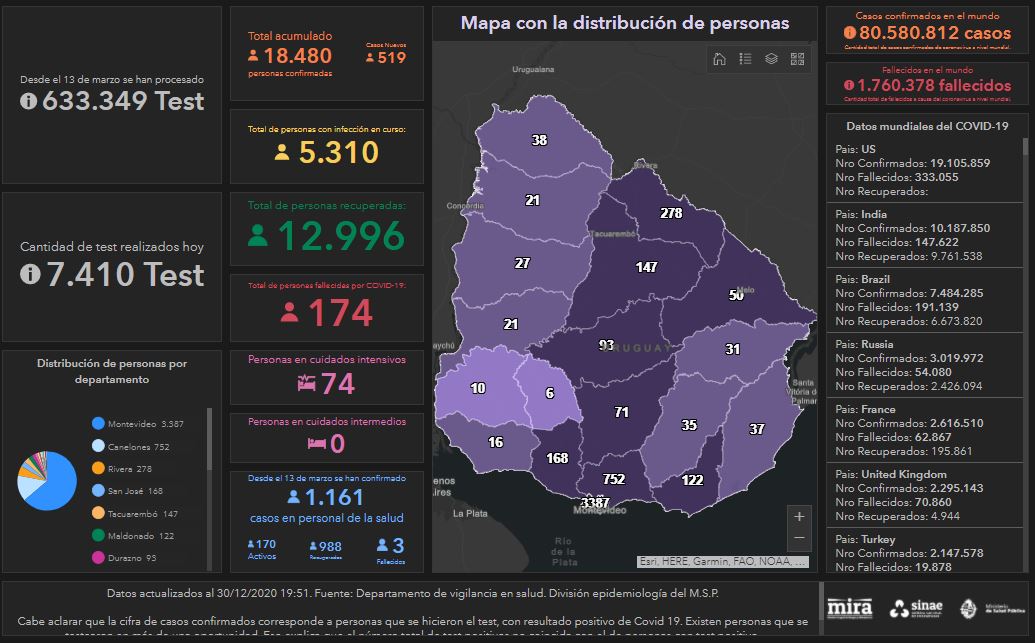Click info icon beside 633.349 Test
The height and width of the screenshot is (643, 1035).
29,101
